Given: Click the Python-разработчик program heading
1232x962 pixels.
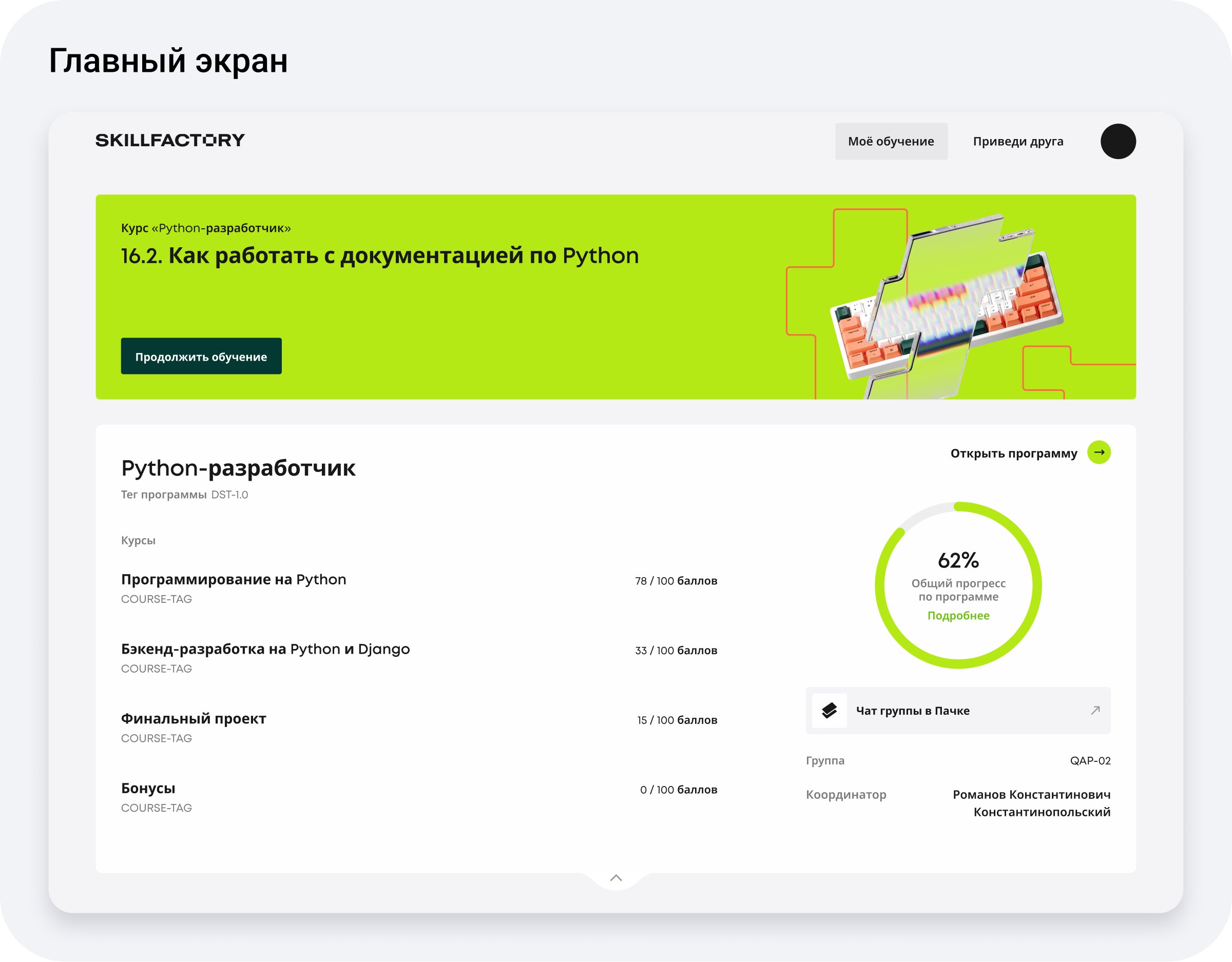Looking at the screenshot, I should click(238, 468).
